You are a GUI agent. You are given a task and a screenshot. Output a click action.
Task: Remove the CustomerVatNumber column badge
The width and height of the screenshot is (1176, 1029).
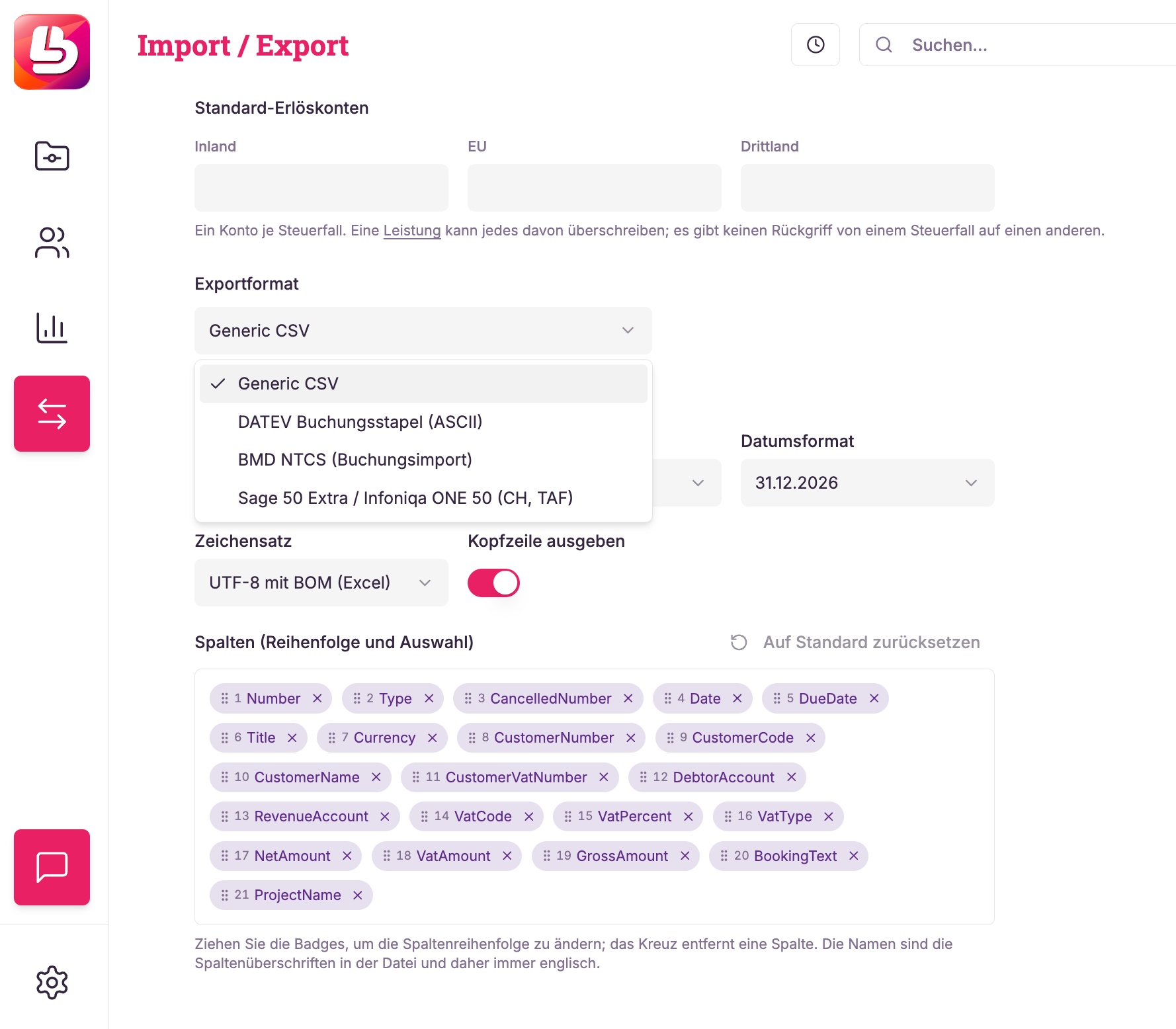[604, 777]
